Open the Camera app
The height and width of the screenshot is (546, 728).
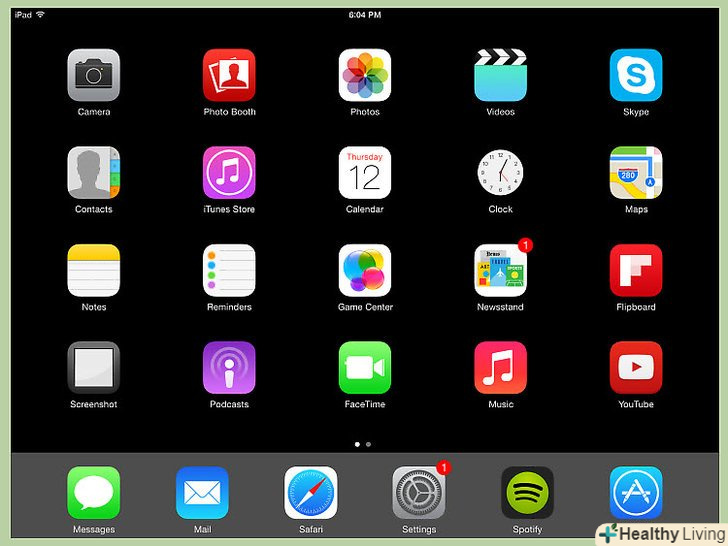point(93,75)
